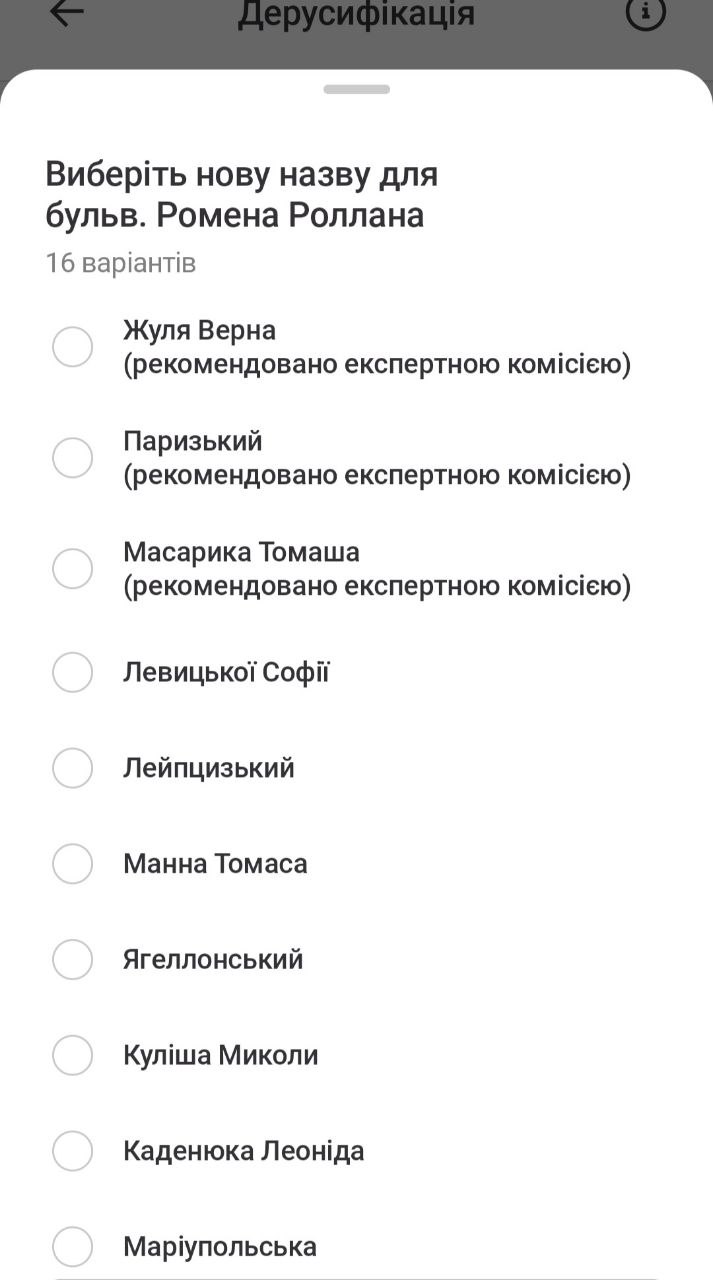Open the info icon in header
This screenshot has width=713, height=1280.
point(645,13)
